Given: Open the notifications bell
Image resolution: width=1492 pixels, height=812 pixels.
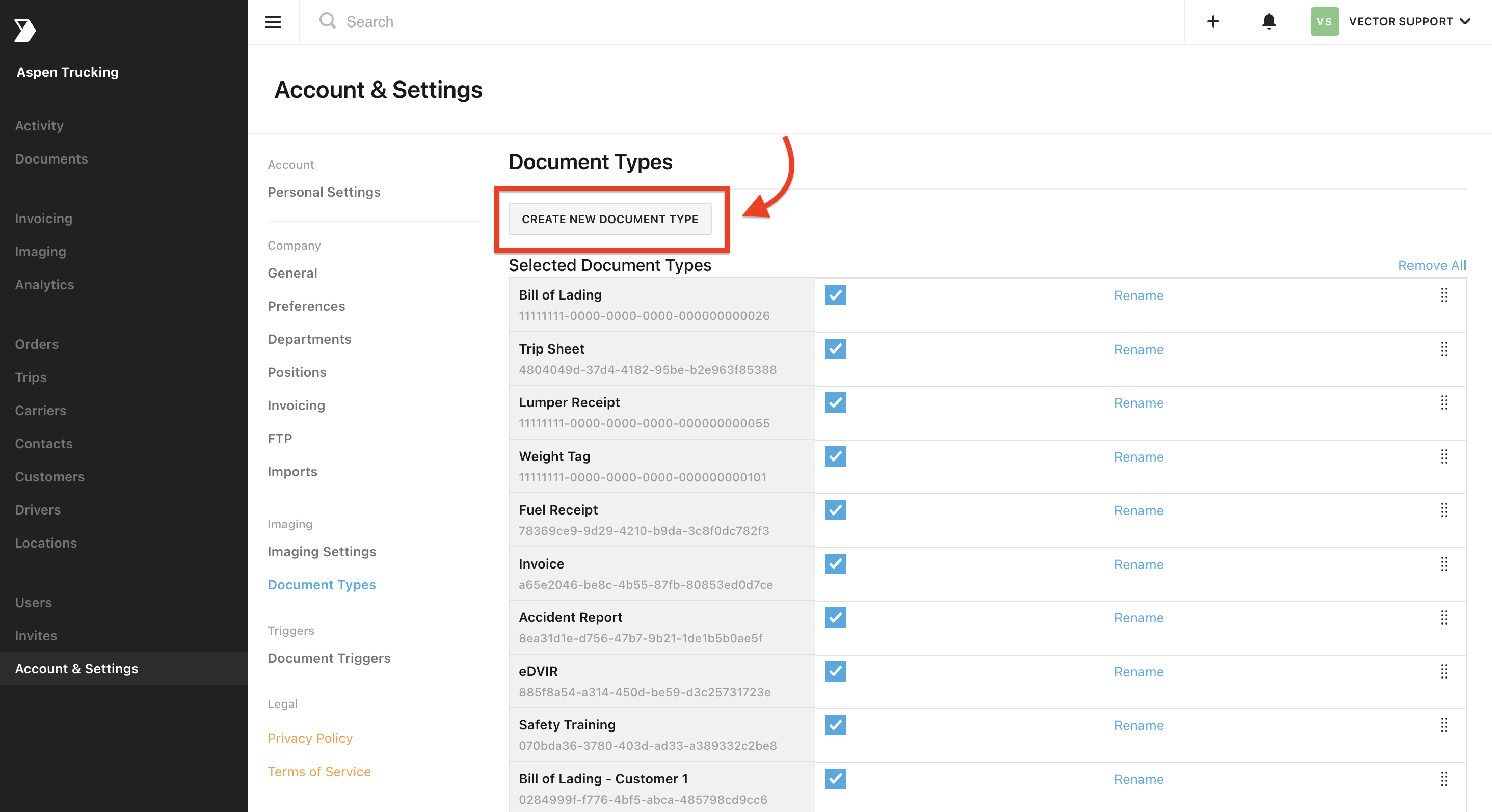Looking at the screenshot, I should point(1268,21).
